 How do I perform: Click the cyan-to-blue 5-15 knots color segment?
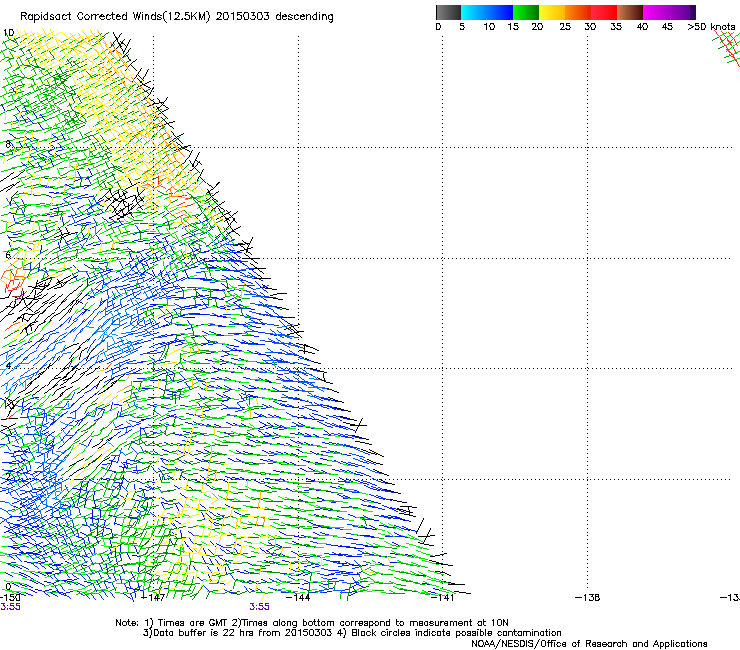[x=487, y=12]
